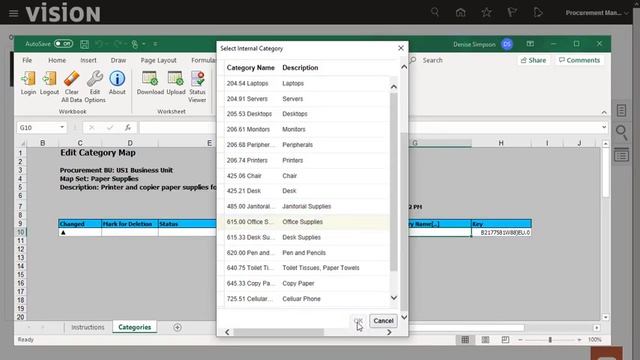Toggle the AutoSave switch
640x360 pixels.
click(63, 44)
